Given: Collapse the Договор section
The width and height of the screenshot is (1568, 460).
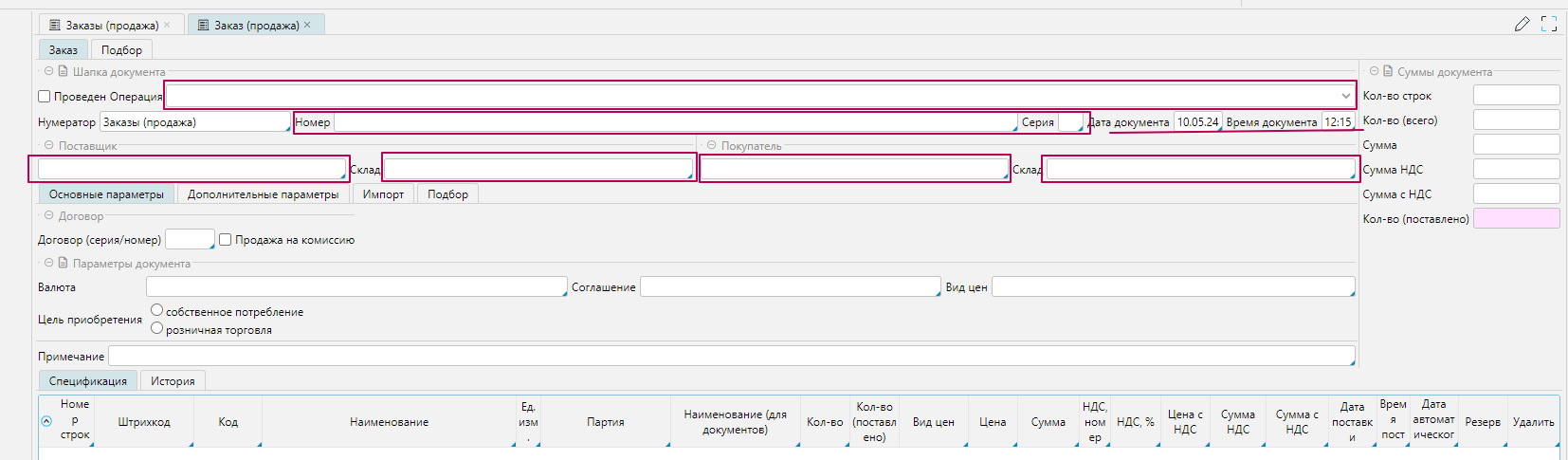Looking at the screenshot, I should click(x=48, y=215).
